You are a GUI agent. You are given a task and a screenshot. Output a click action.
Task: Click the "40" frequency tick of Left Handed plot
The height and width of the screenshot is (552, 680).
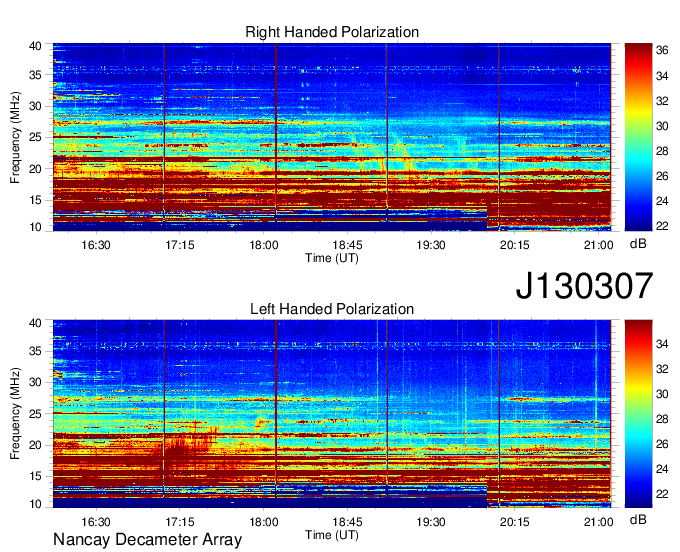pos(36,323)
